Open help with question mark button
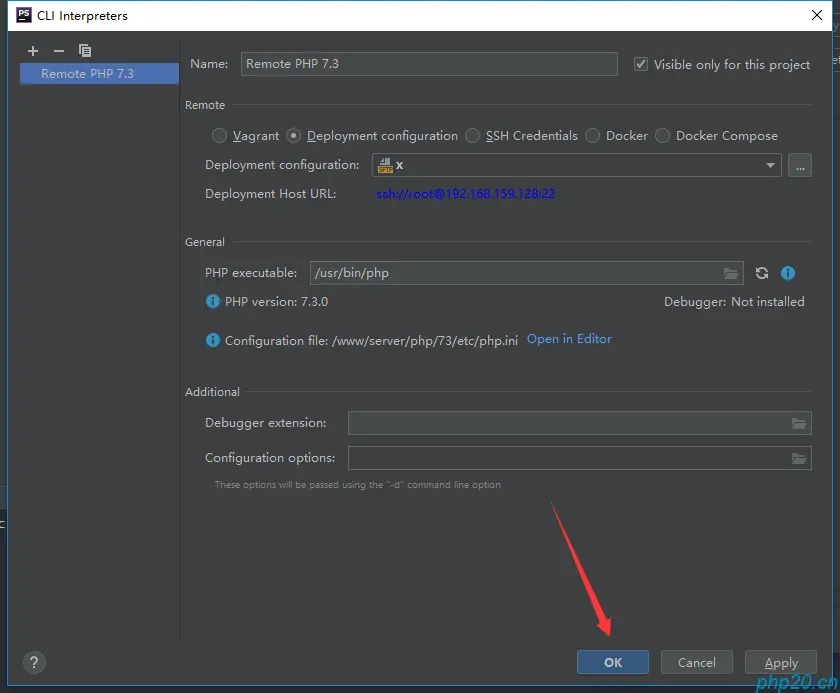The image size is (840, 693). (34, 662)
